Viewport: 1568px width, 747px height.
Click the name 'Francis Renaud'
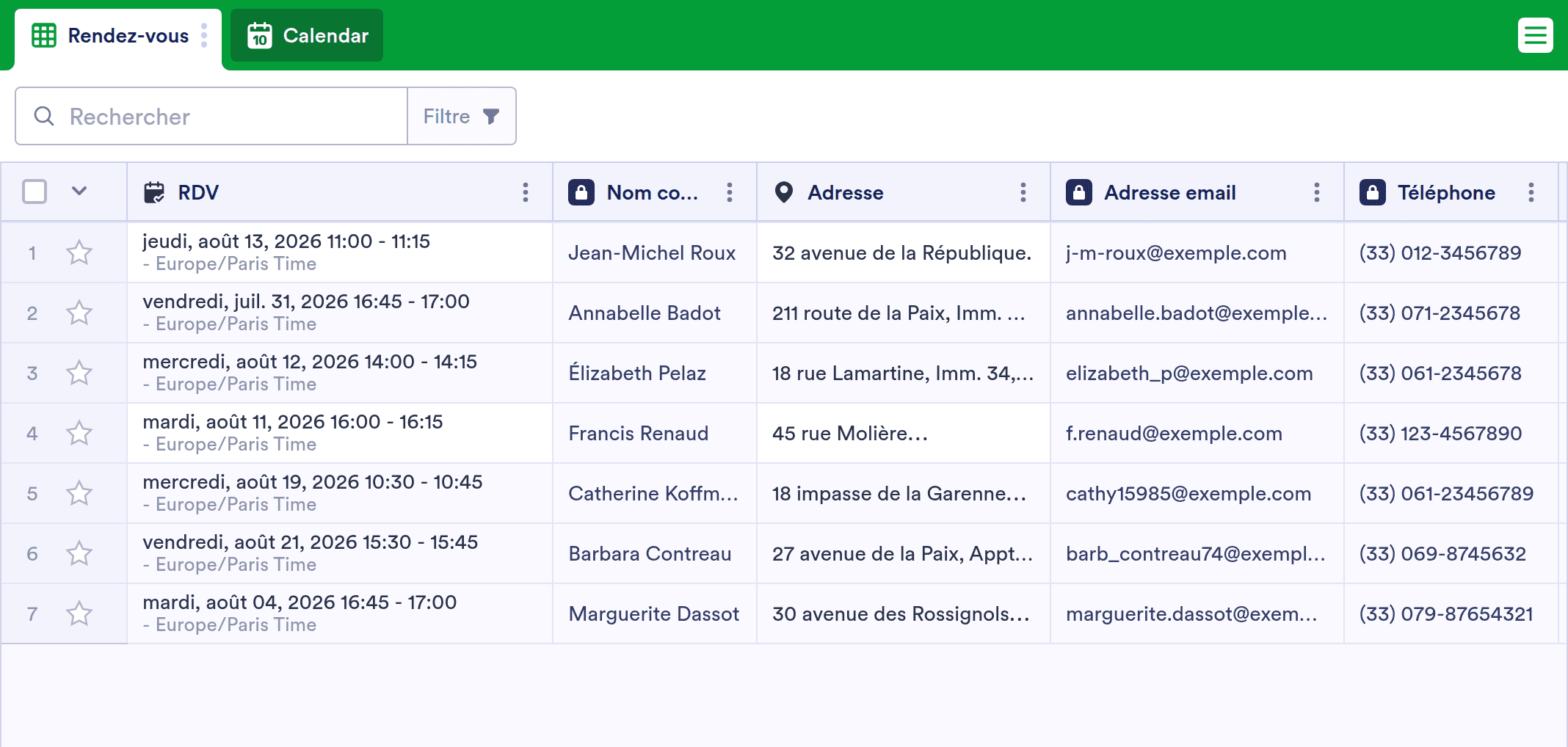639,433
